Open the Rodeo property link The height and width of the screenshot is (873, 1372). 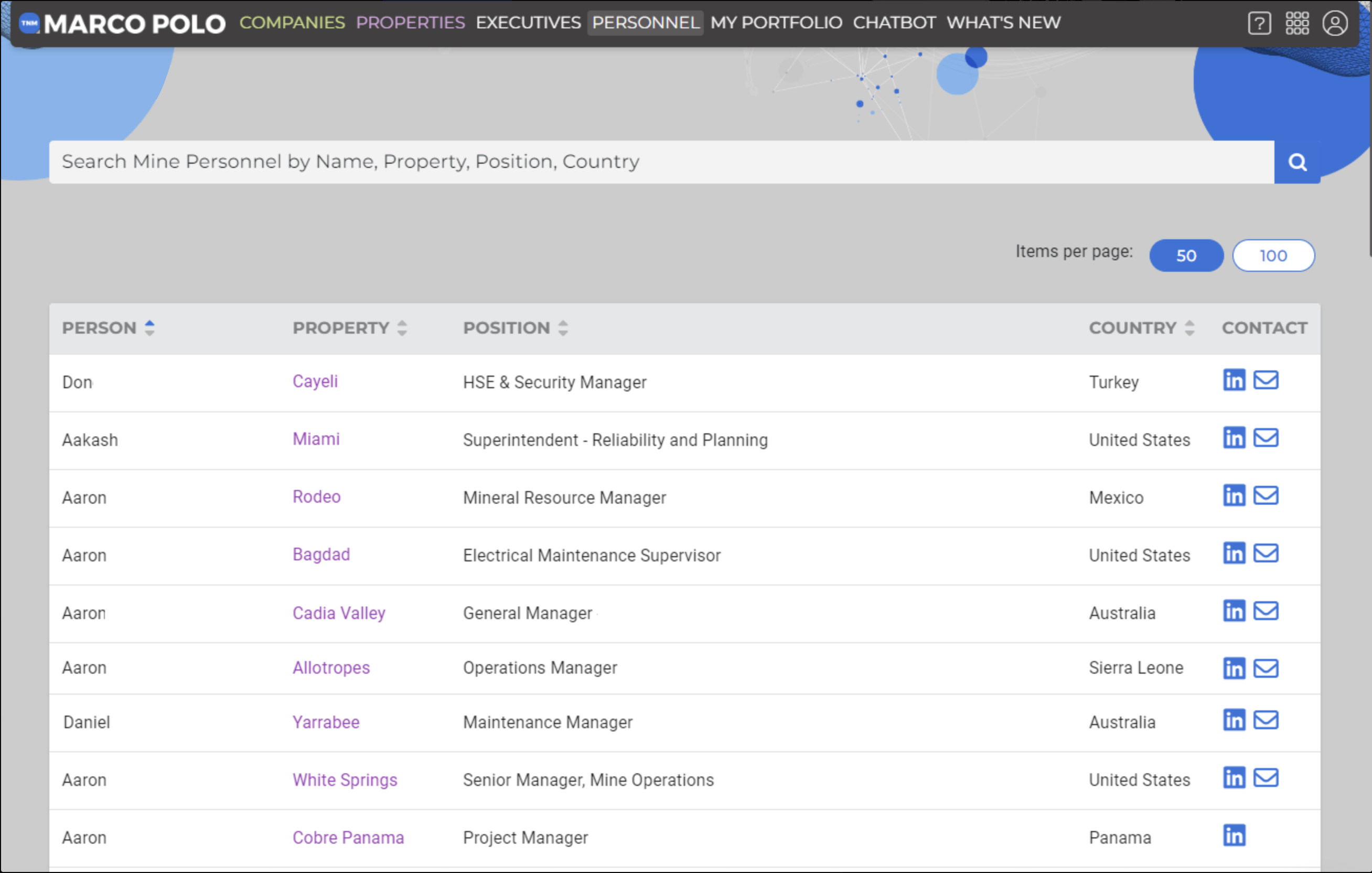click(317, 496)
